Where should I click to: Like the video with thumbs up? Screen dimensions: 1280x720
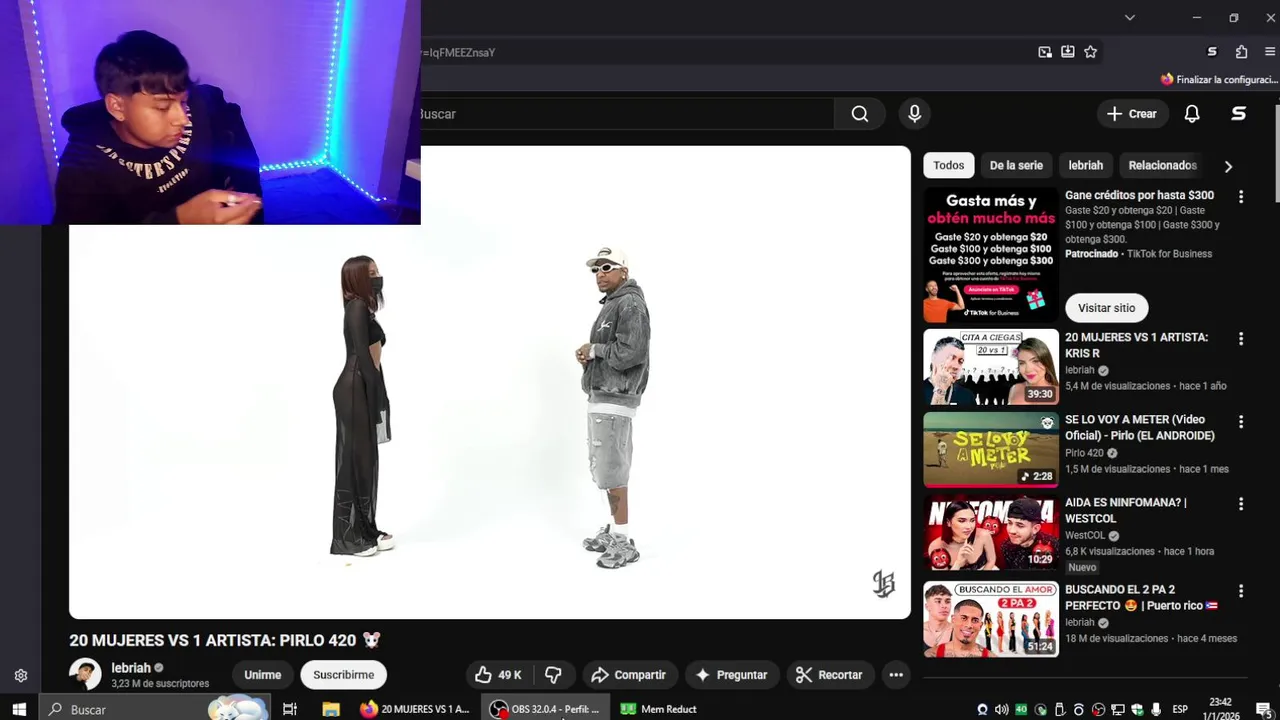point(498,675)
